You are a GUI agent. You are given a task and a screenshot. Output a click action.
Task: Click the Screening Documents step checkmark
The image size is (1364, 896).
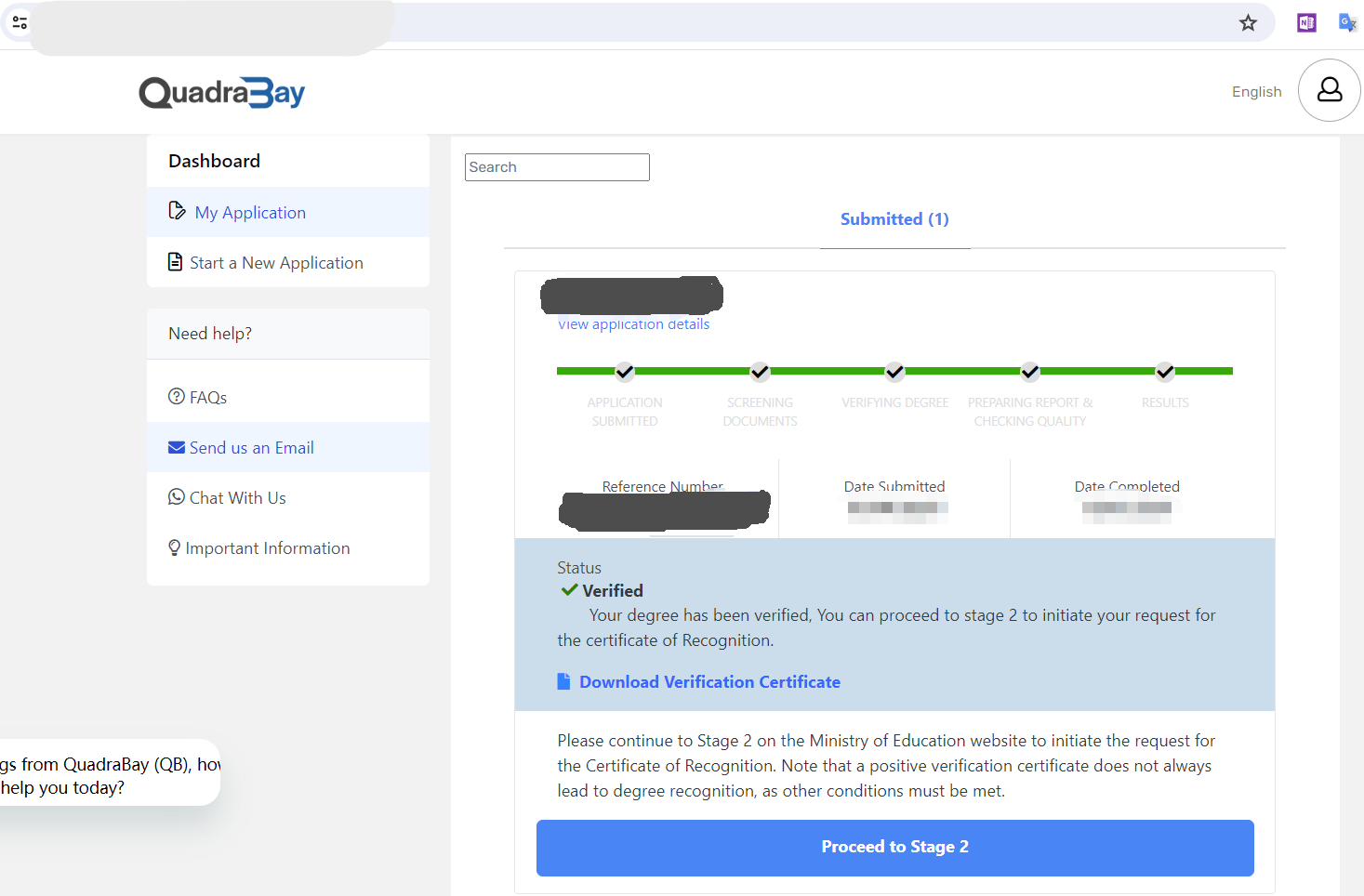pos(760,372)
